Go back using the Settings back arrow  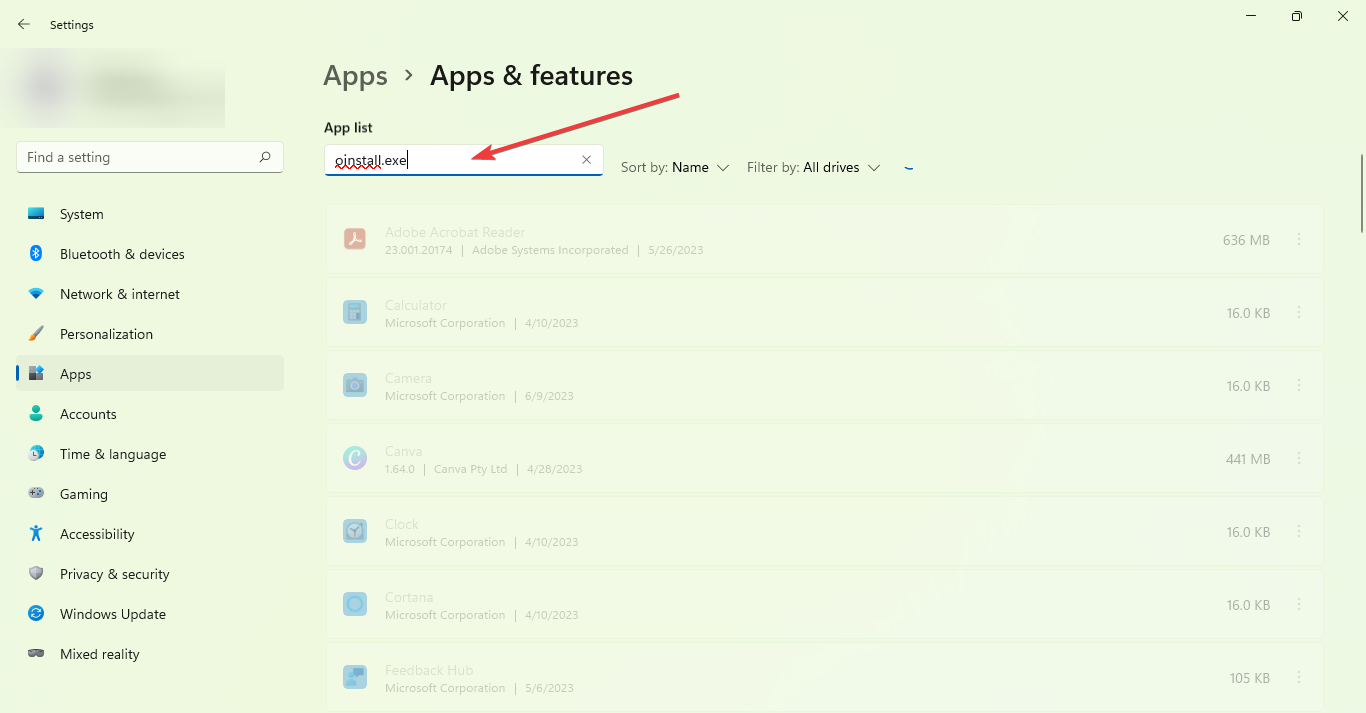click(x=24, y=24)
